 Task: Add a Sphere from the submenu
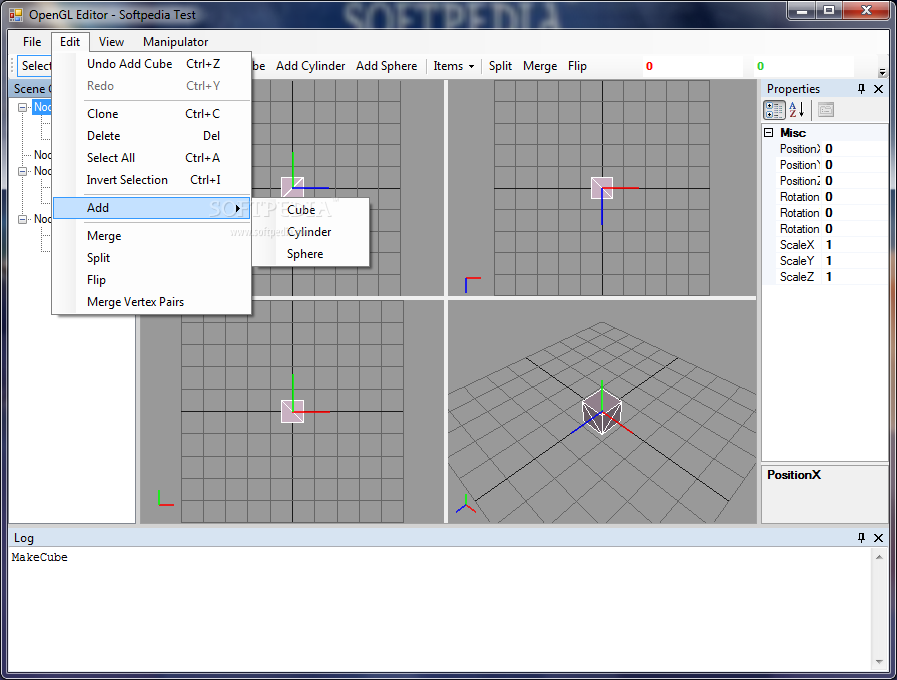pos(311,254)
